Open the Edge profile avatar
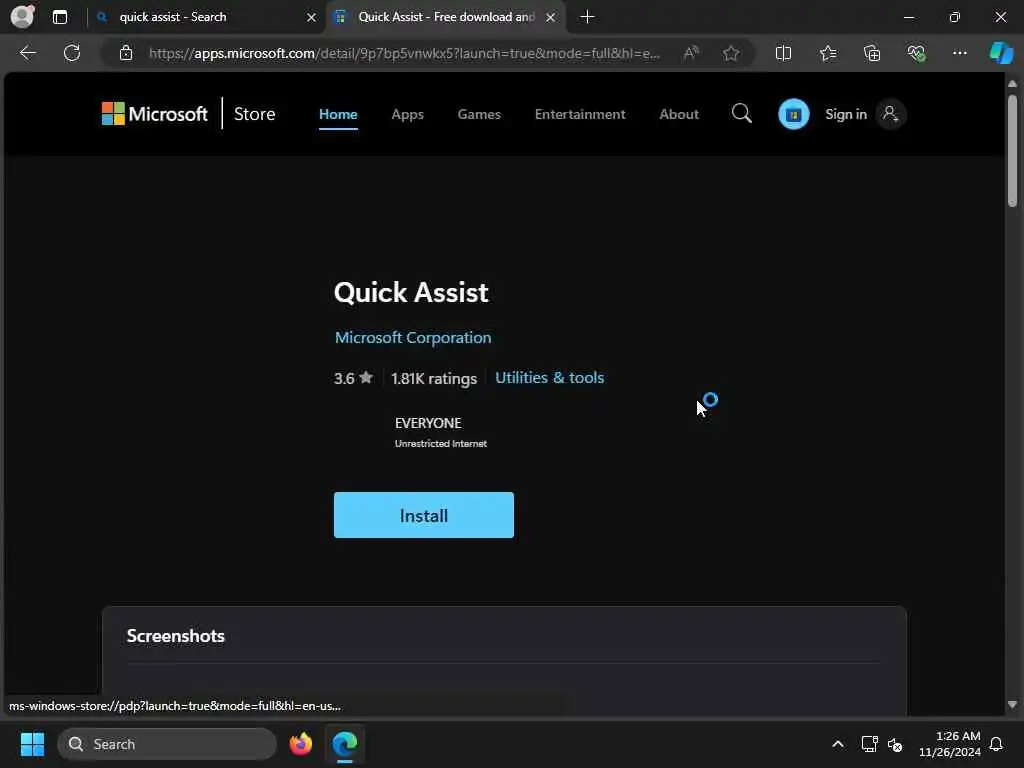 [22, 16]
